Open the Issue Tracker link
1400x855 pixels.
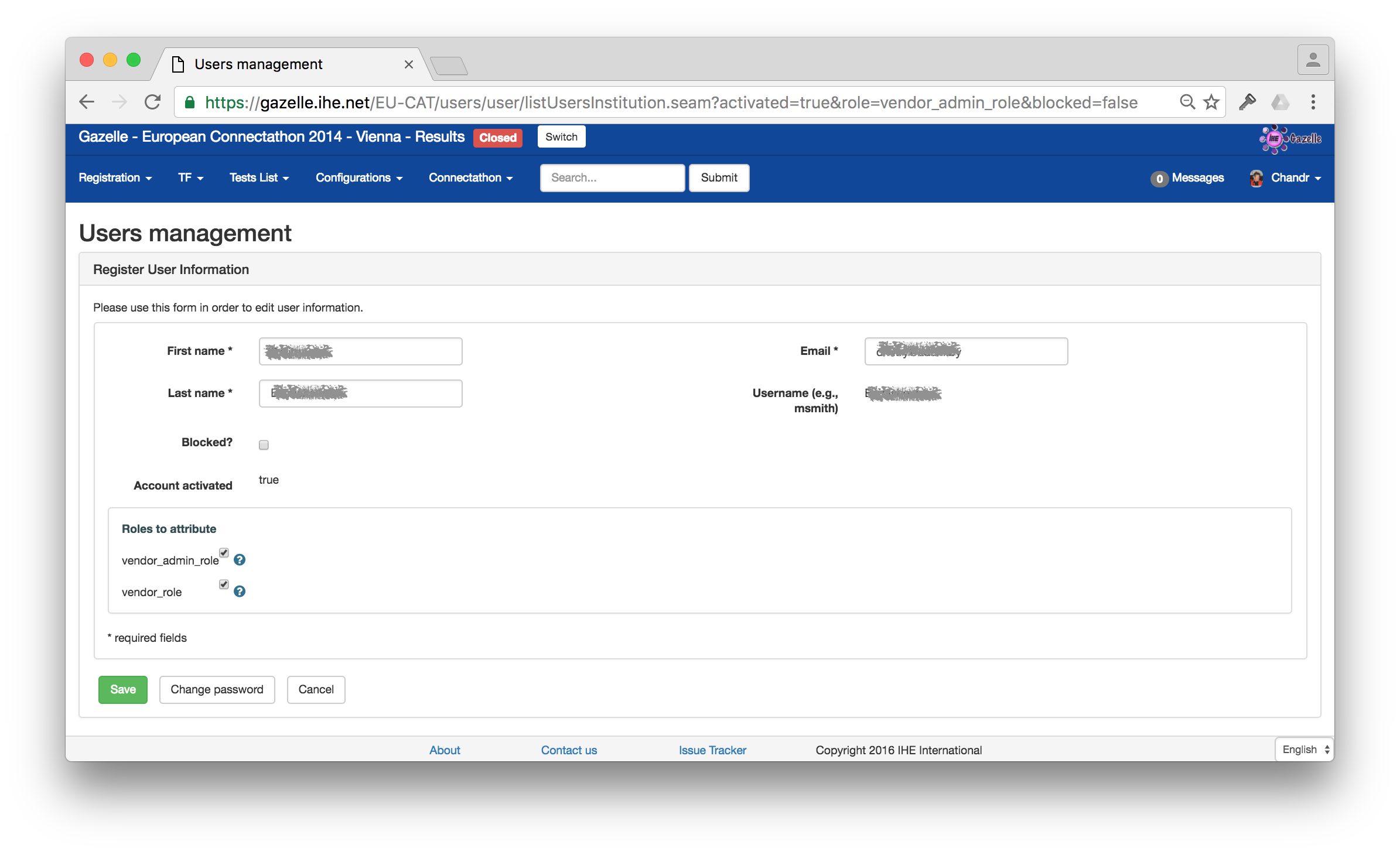[x=712, y=750]
